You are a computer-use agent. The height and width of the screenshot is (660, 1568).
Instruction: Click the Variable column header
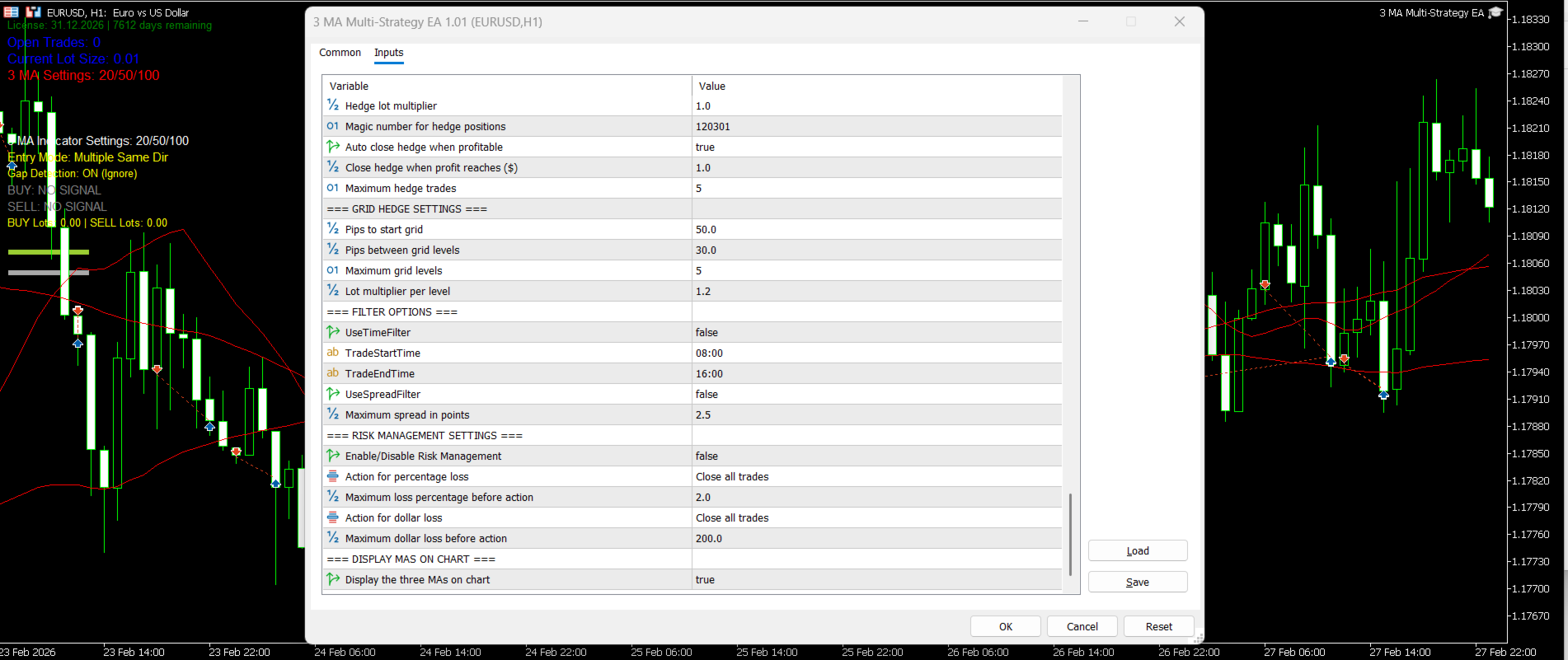pyautogui.click(x=507, y=86)
